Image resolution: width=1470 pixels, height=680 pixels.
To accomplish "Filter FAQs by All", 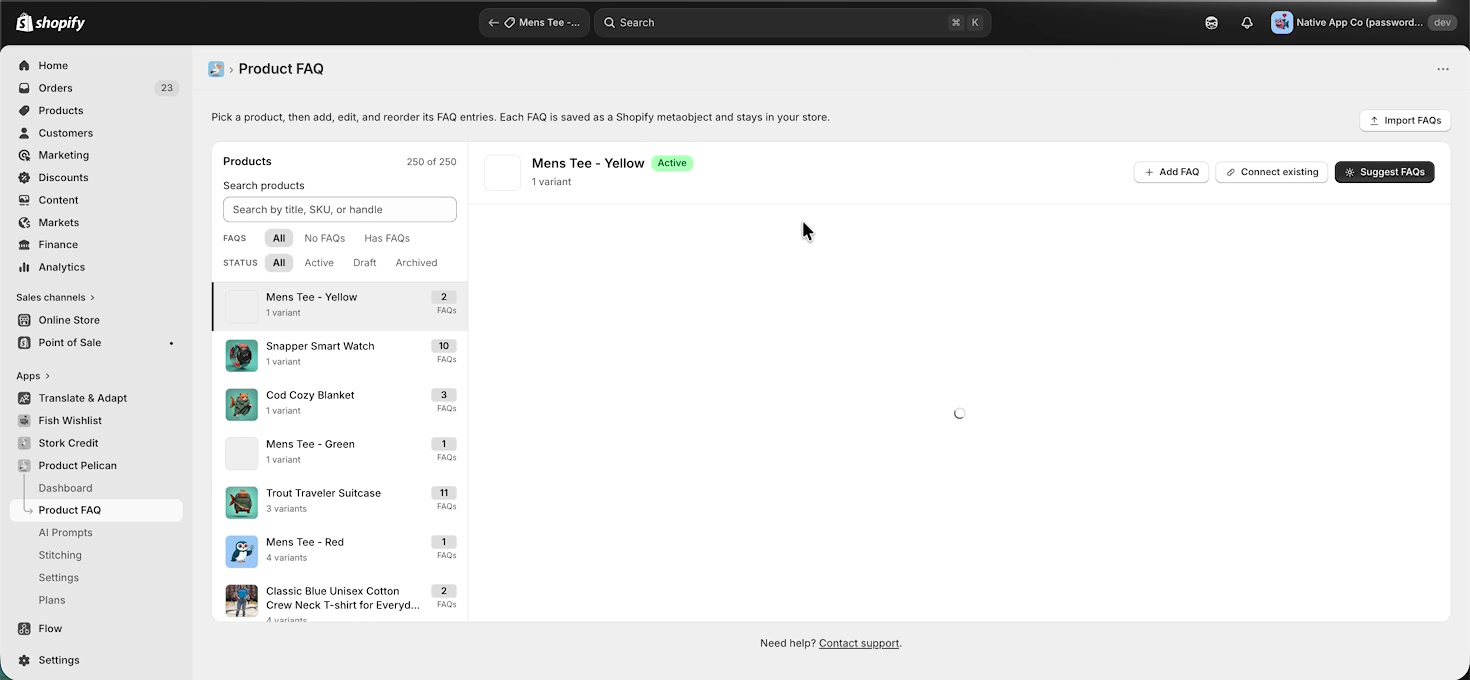I will point(279,238).
